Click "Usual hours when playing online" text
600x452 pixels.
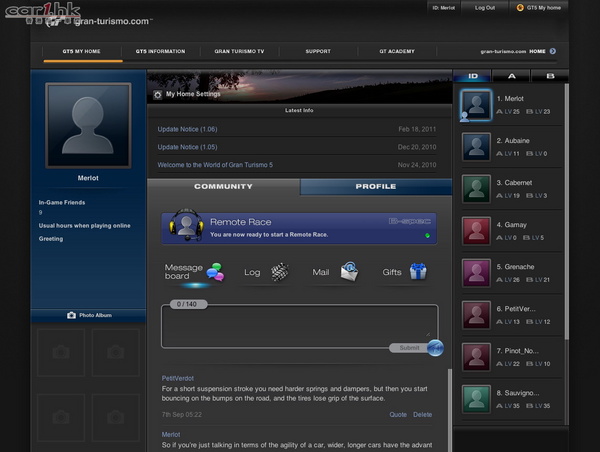pyautogui.click(x=85, y=226)
